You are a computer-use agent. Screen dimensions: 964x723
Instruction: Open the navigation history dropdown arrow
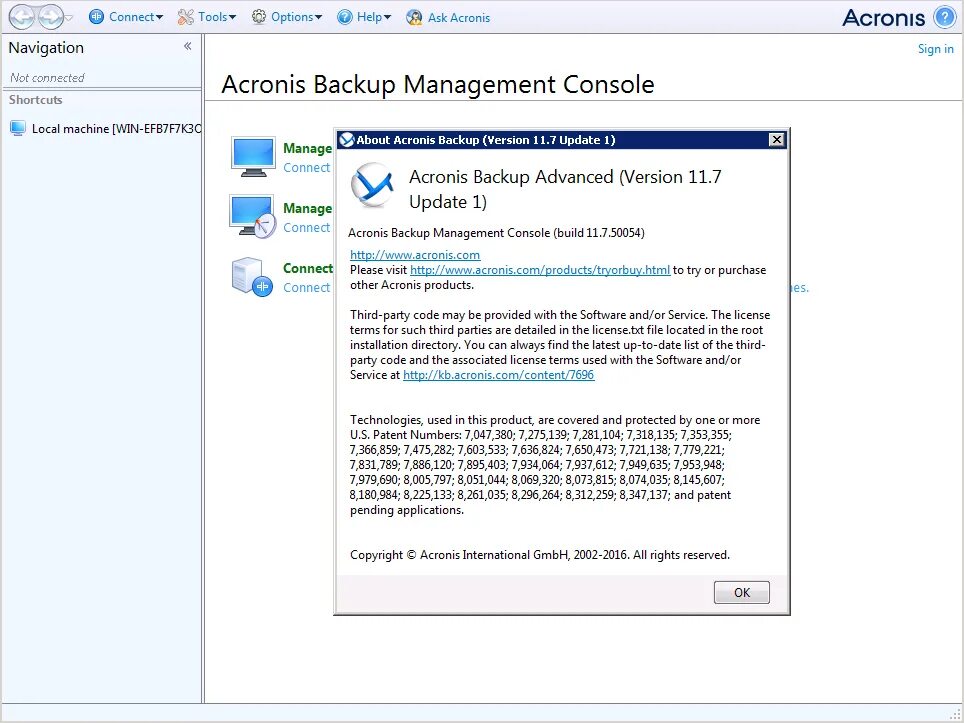click(69, 18)
